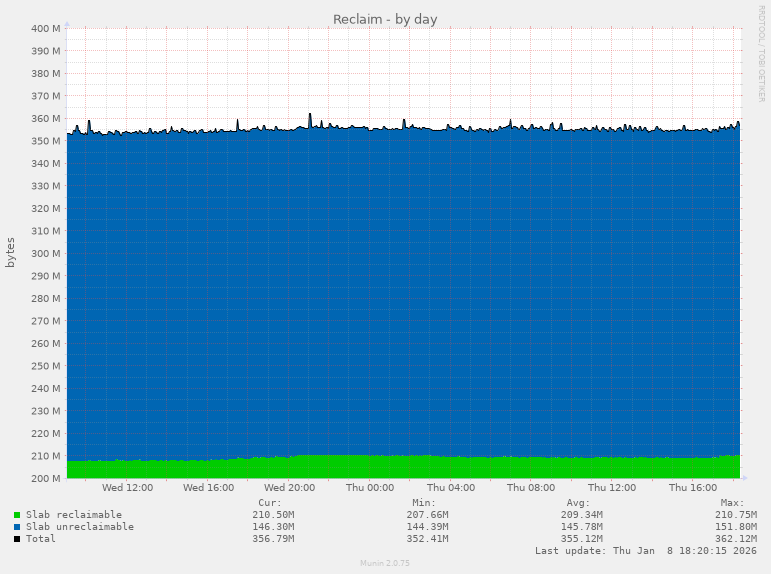This screenshot has height=574, width=771.
Task: Click the 'Max:' column header
Action: 732,503
